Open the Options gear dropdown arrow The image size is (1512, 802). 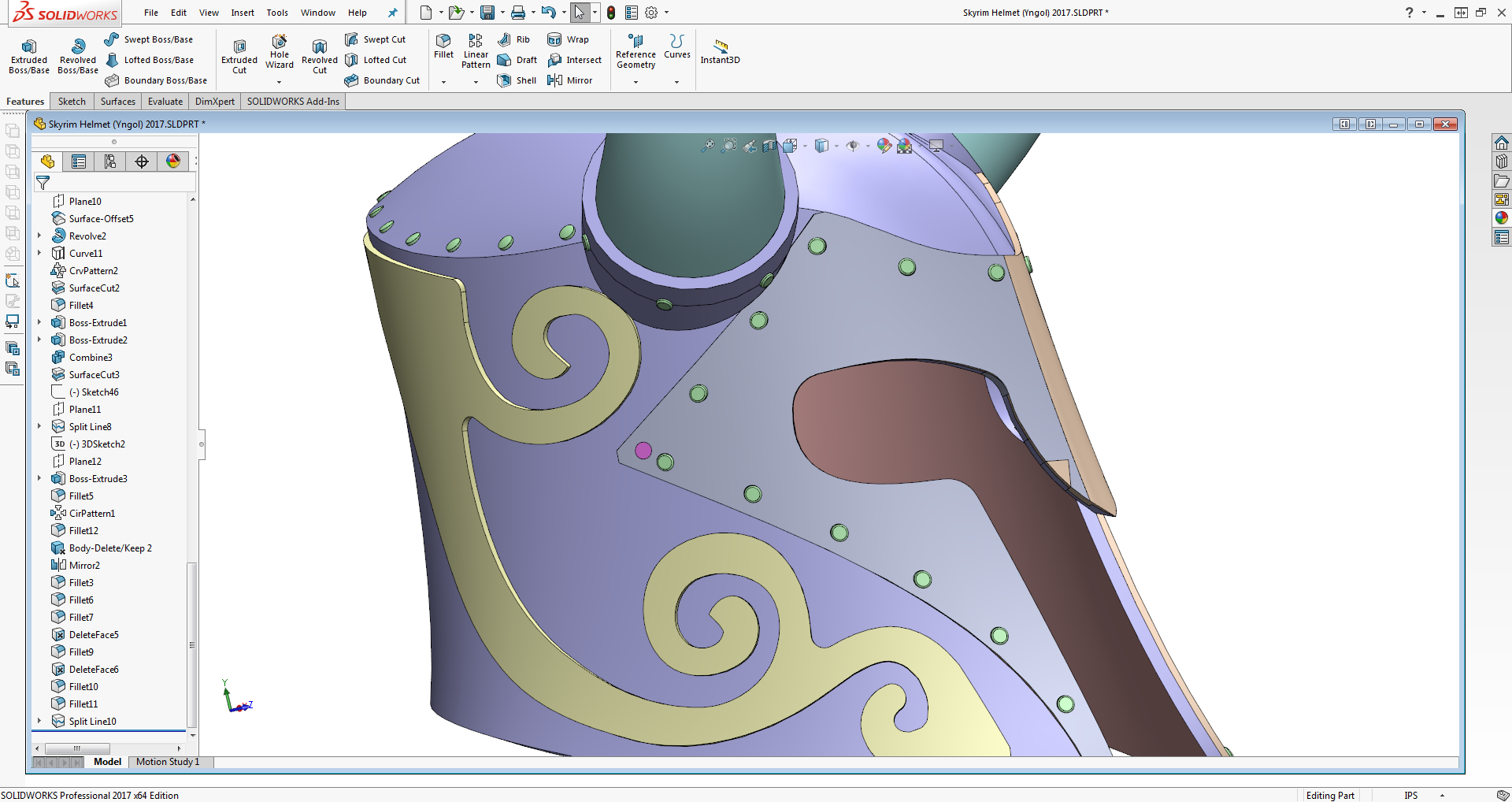pyautogui.click(x=666, y=13)
